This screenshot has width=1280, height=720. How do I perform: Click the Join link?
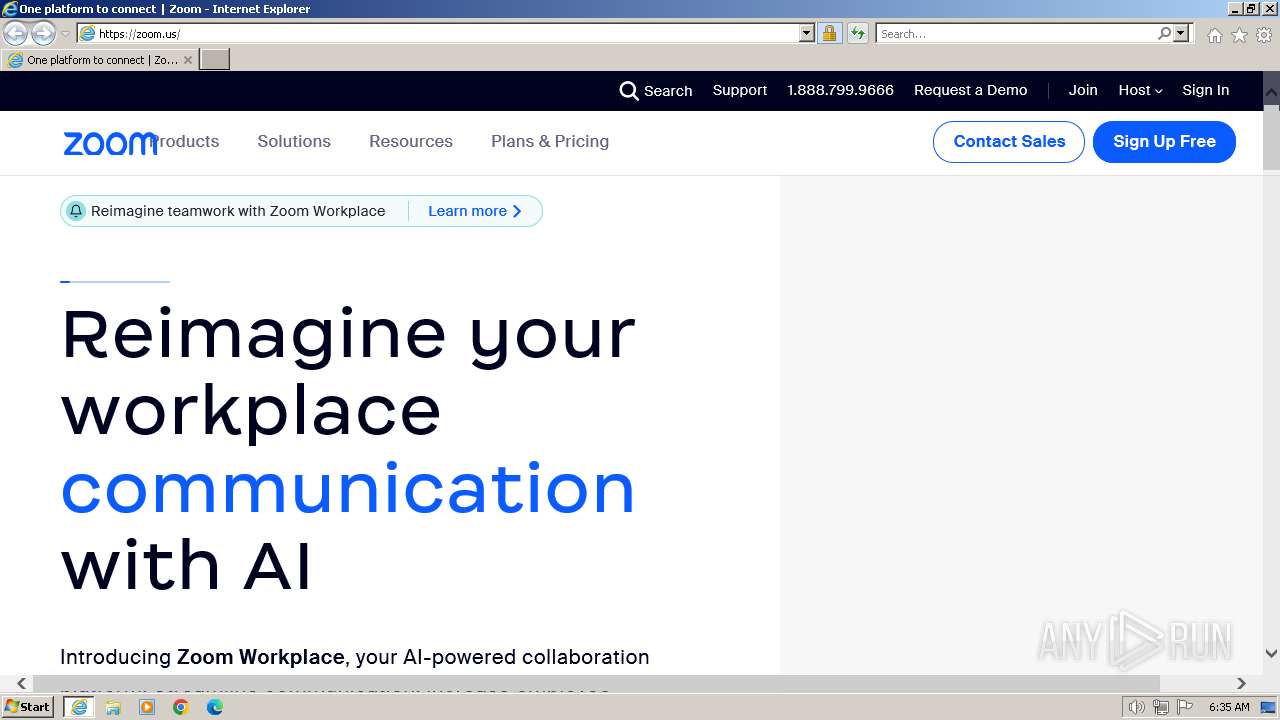[1083, 90]
